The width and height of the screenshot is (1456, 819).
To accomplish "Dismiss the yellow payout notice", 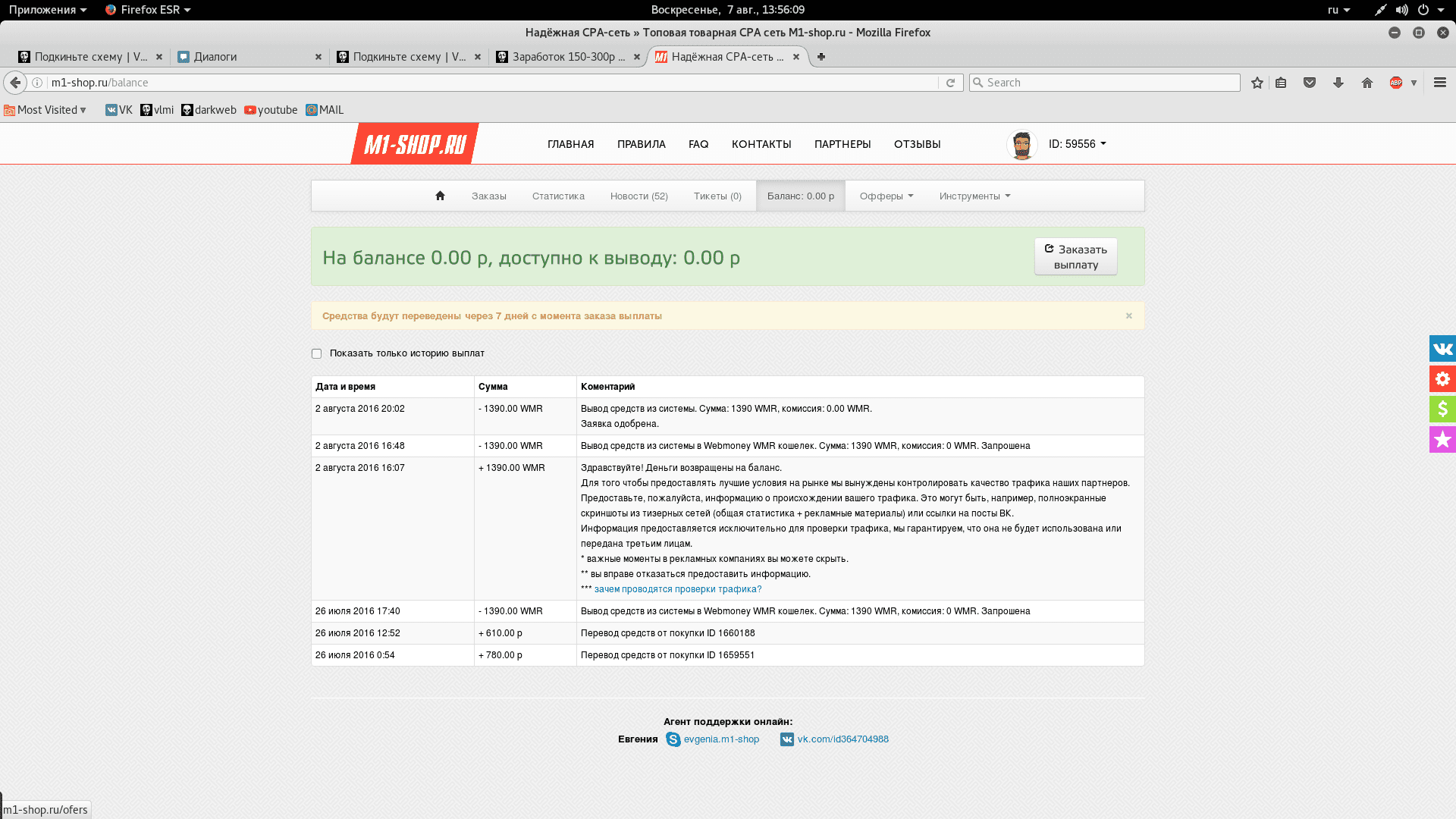I will point(1128,315).
